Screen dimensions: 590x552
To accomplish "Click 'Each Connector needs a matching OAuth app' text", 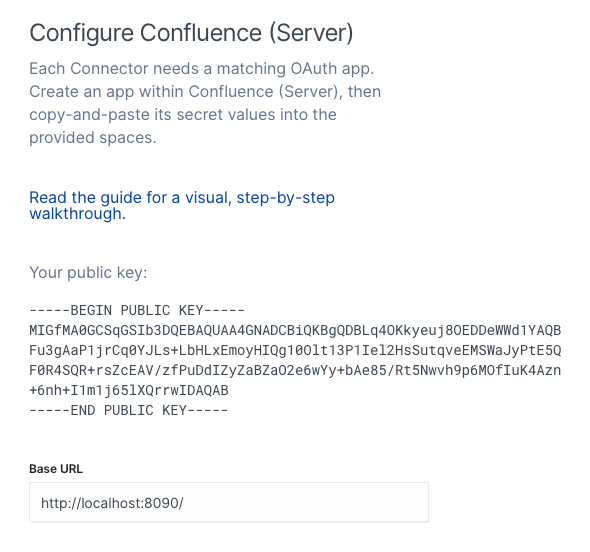I will tap(202, 69).
